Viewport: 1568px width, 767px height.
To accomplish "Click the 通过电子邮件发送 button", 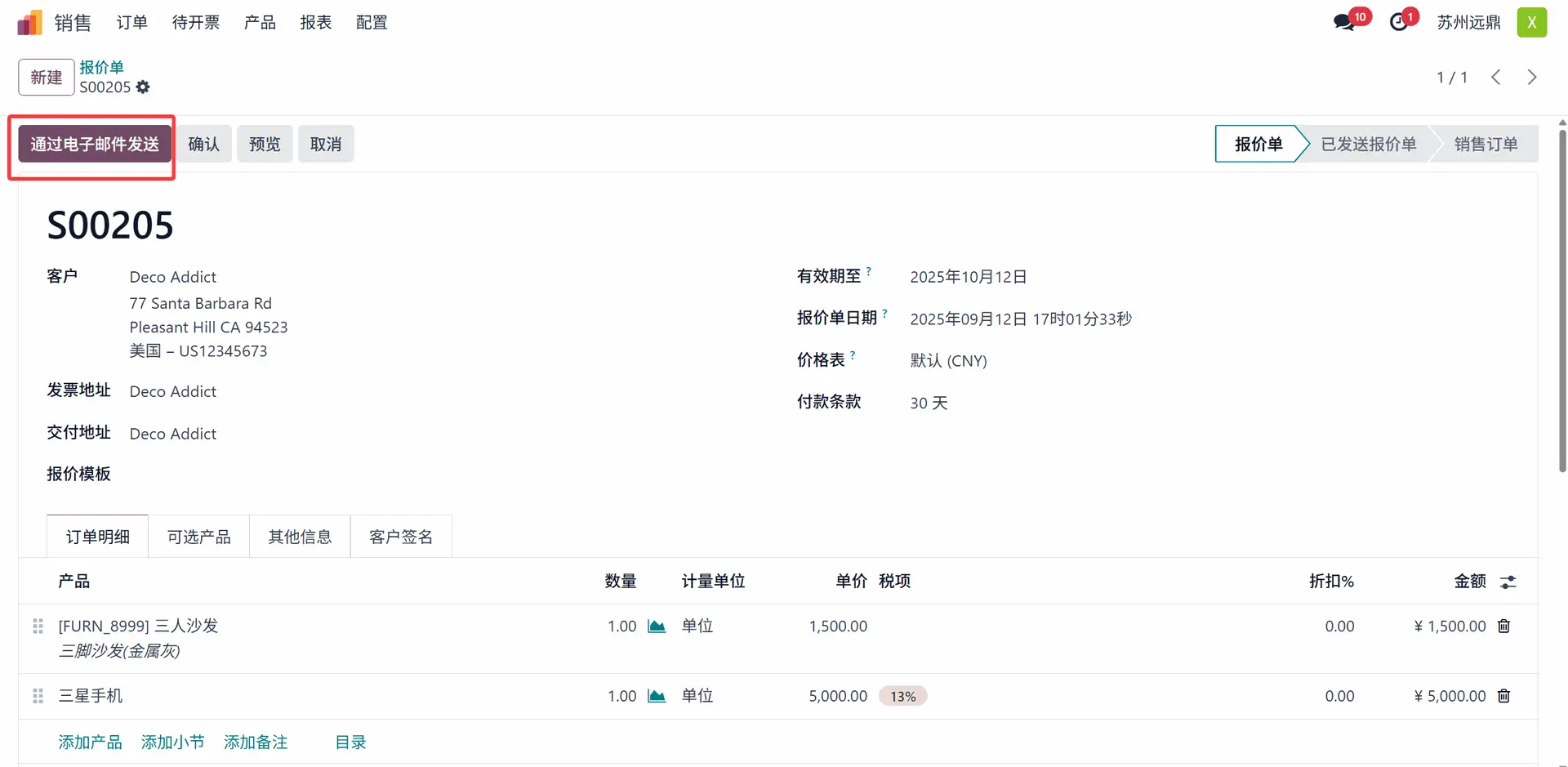I will (95, 145).
